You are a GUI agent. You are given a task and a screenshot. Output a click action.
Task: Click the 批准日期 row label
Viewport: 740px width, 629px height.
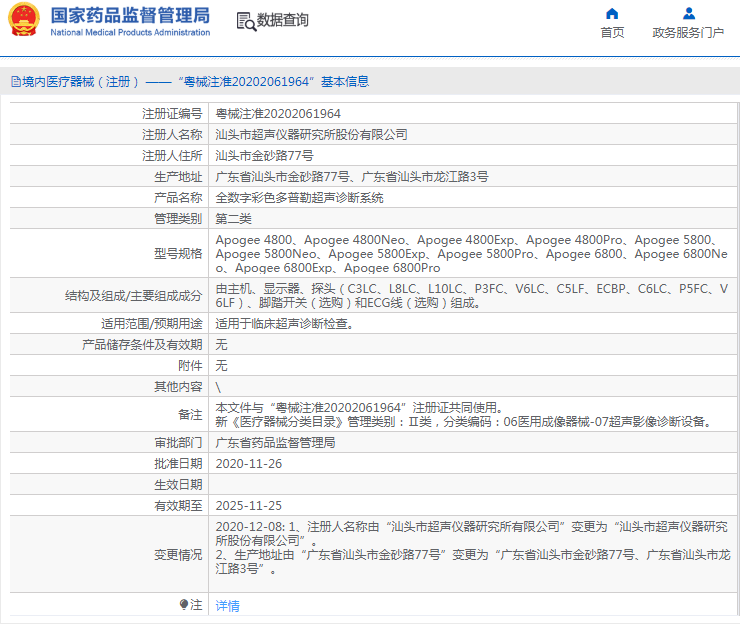click(178, 464)
